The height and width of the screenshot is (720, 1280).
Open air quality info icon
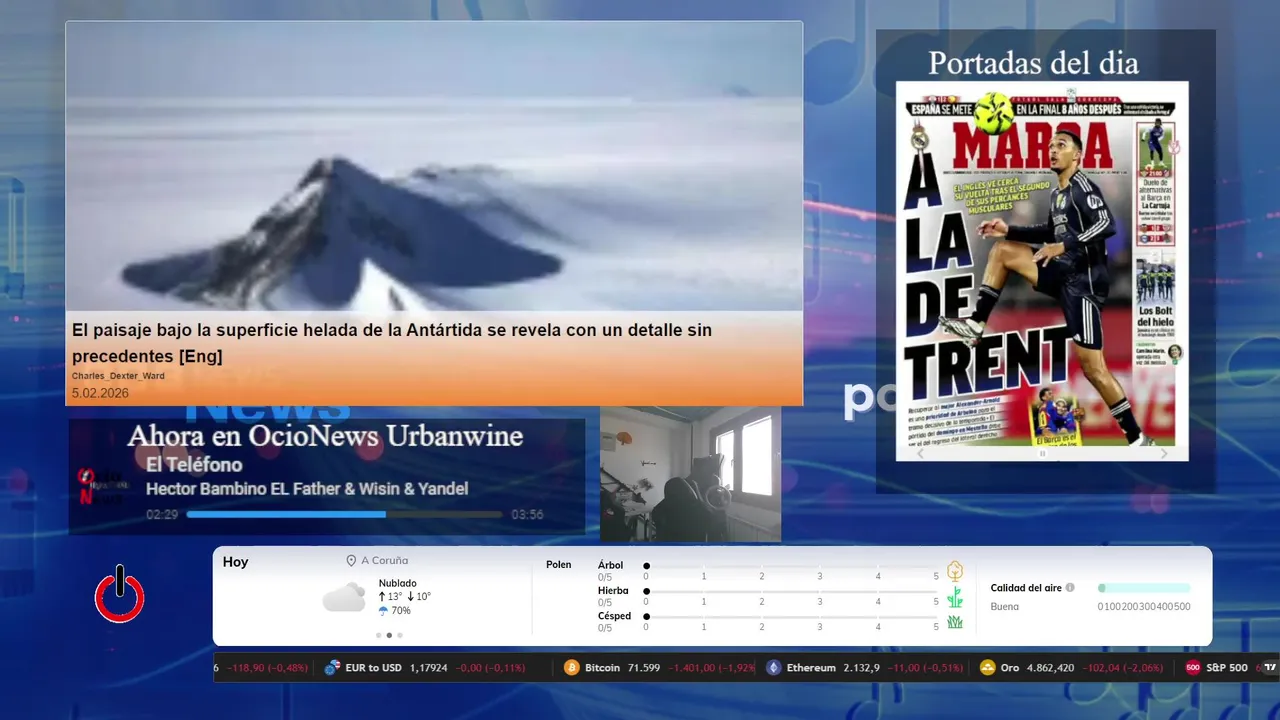coord(1070,588)
